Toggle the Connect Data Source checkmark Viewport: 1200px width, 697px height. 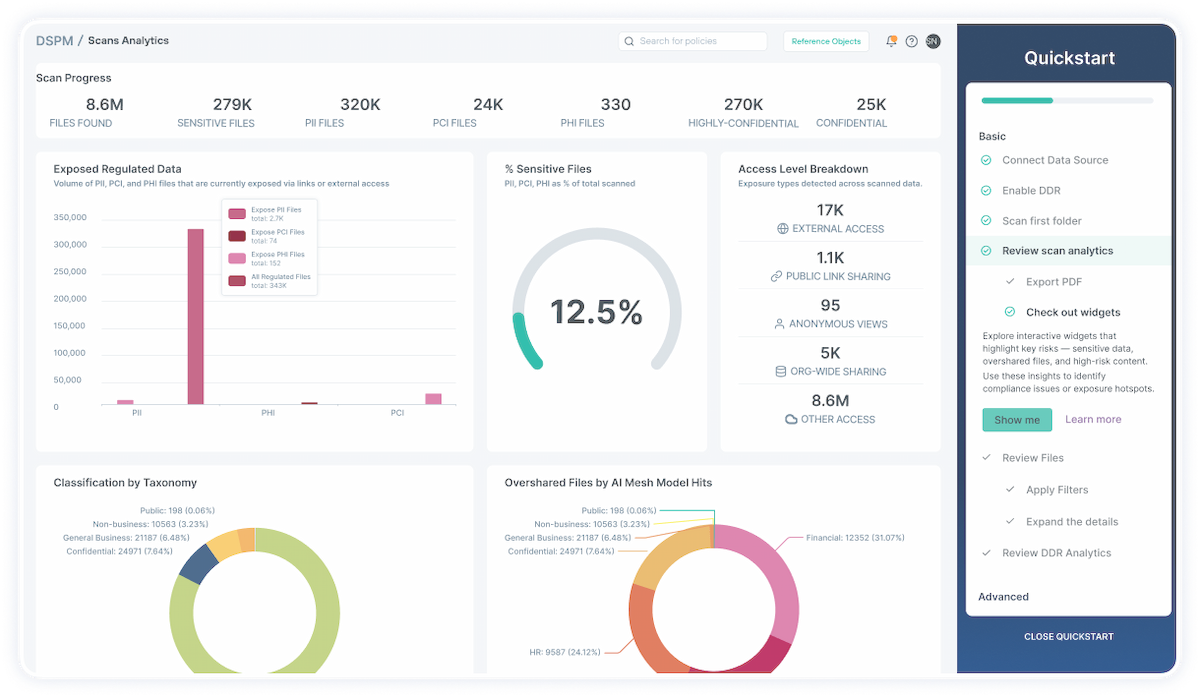click(x=988, y=160)
